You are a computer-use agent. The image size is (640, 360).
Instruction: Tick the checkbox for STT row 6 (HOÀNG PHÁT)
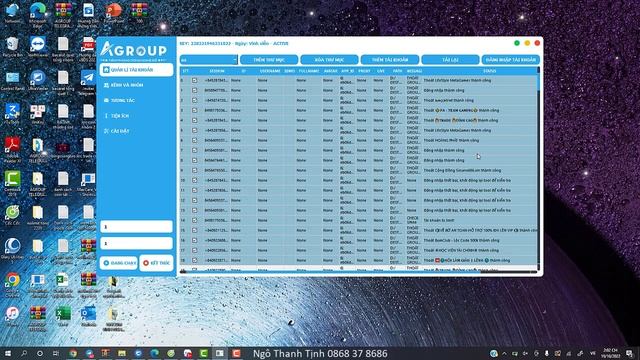pyautogui.click(x=194, y=140)
